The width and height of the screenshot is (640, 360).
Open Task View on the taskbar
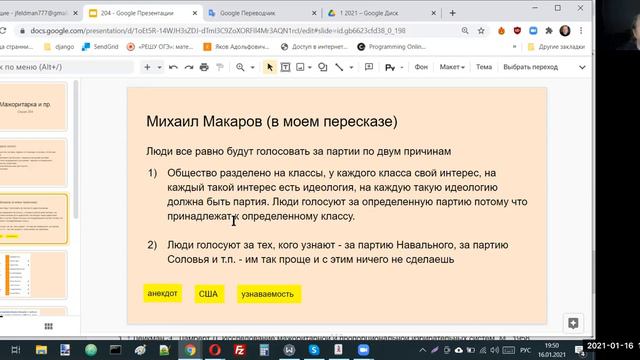click(16, 350)
